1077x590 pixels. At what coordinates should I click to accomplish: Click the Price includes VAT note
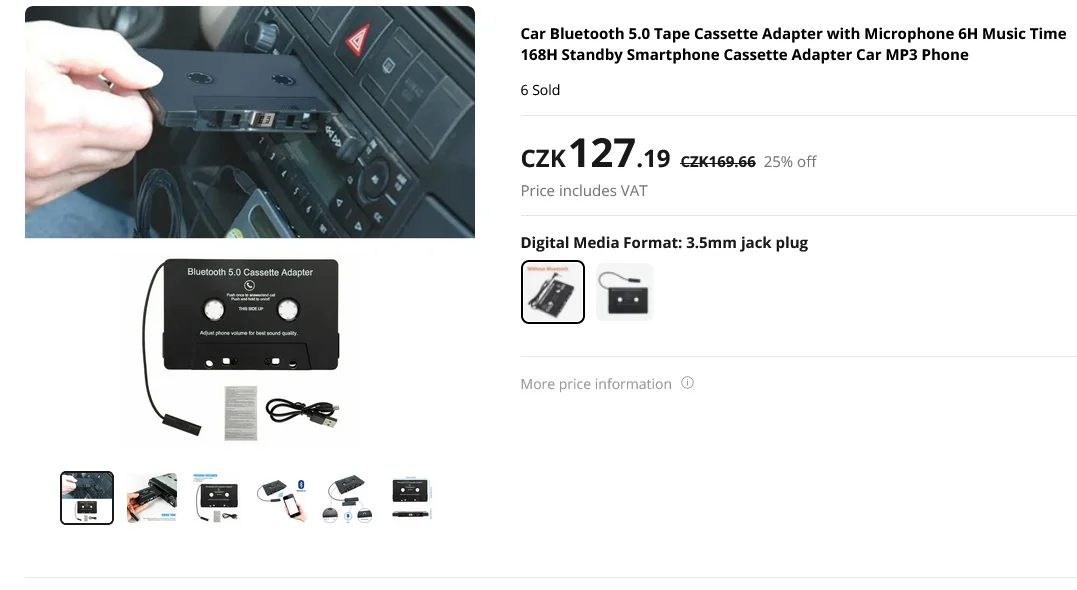(584, 191)
